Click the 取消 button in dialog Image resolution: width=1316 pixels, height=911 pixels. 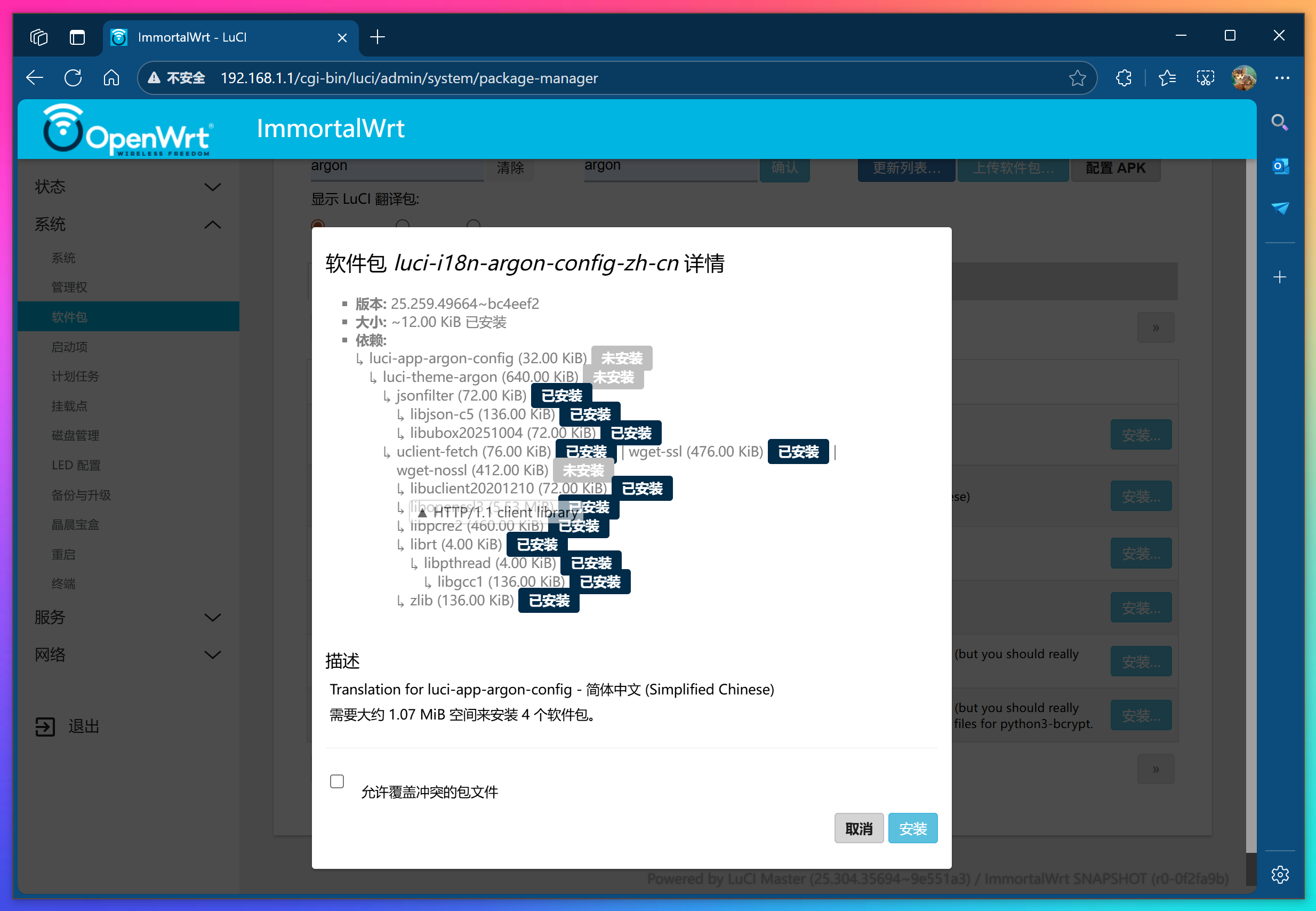coord(858,828)
